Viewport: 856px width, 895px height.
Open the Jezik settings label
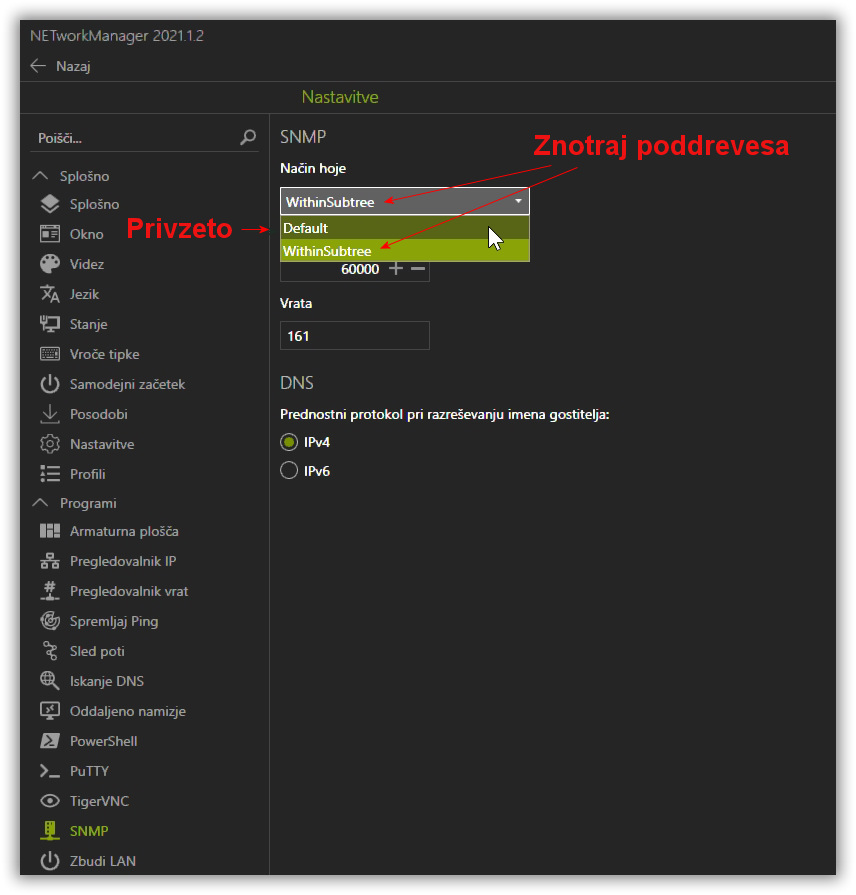(x=84, y=295)
